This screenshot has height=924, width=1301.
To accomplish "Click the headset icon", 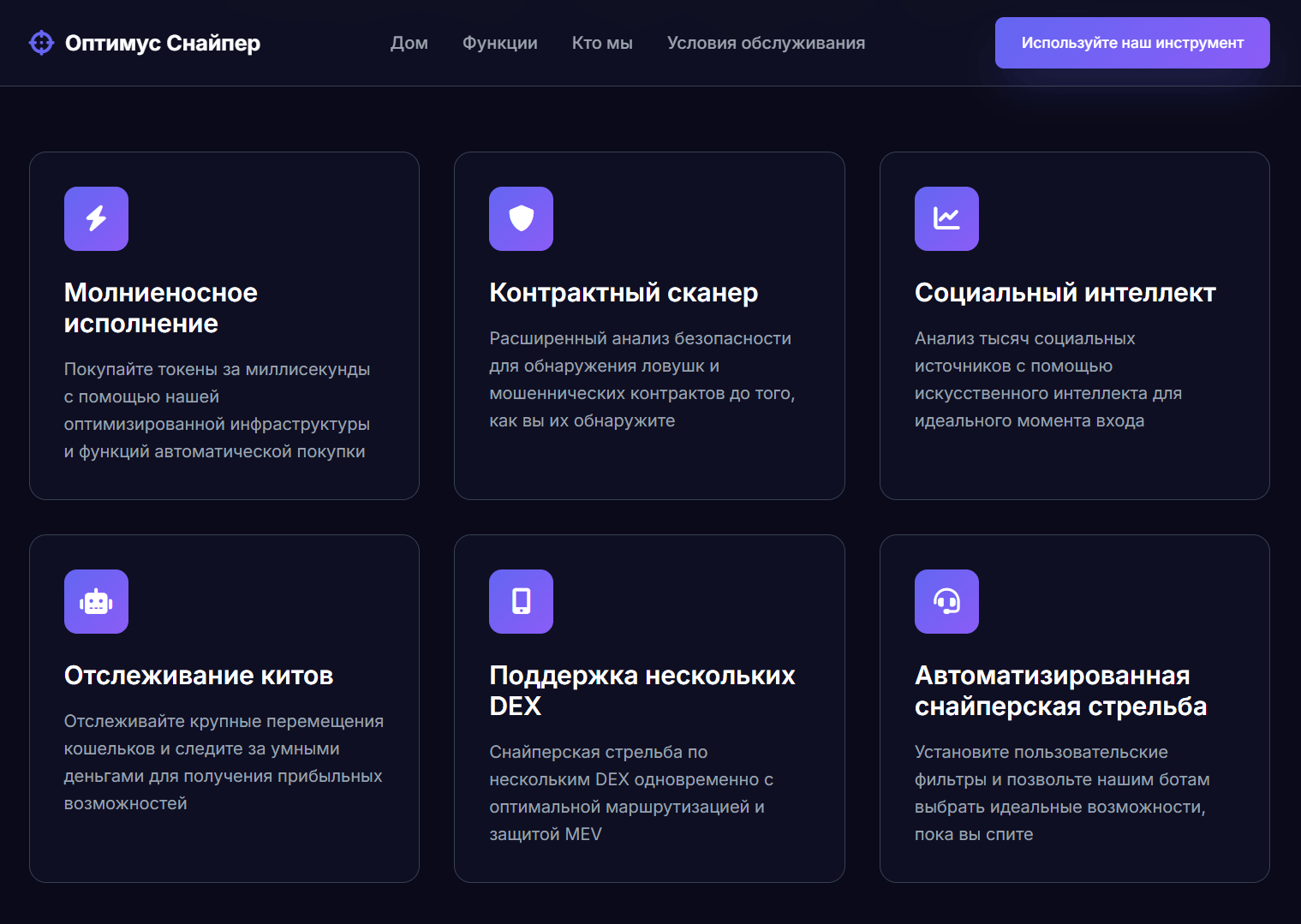I will pyautogui.click(x=946, y=601).
